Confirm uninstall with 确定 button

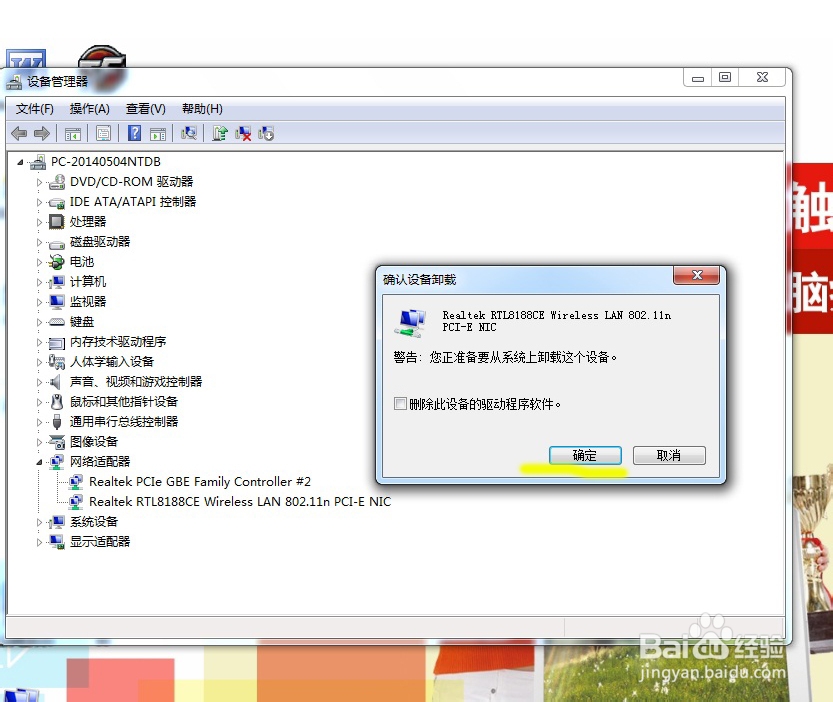[585, 455]
